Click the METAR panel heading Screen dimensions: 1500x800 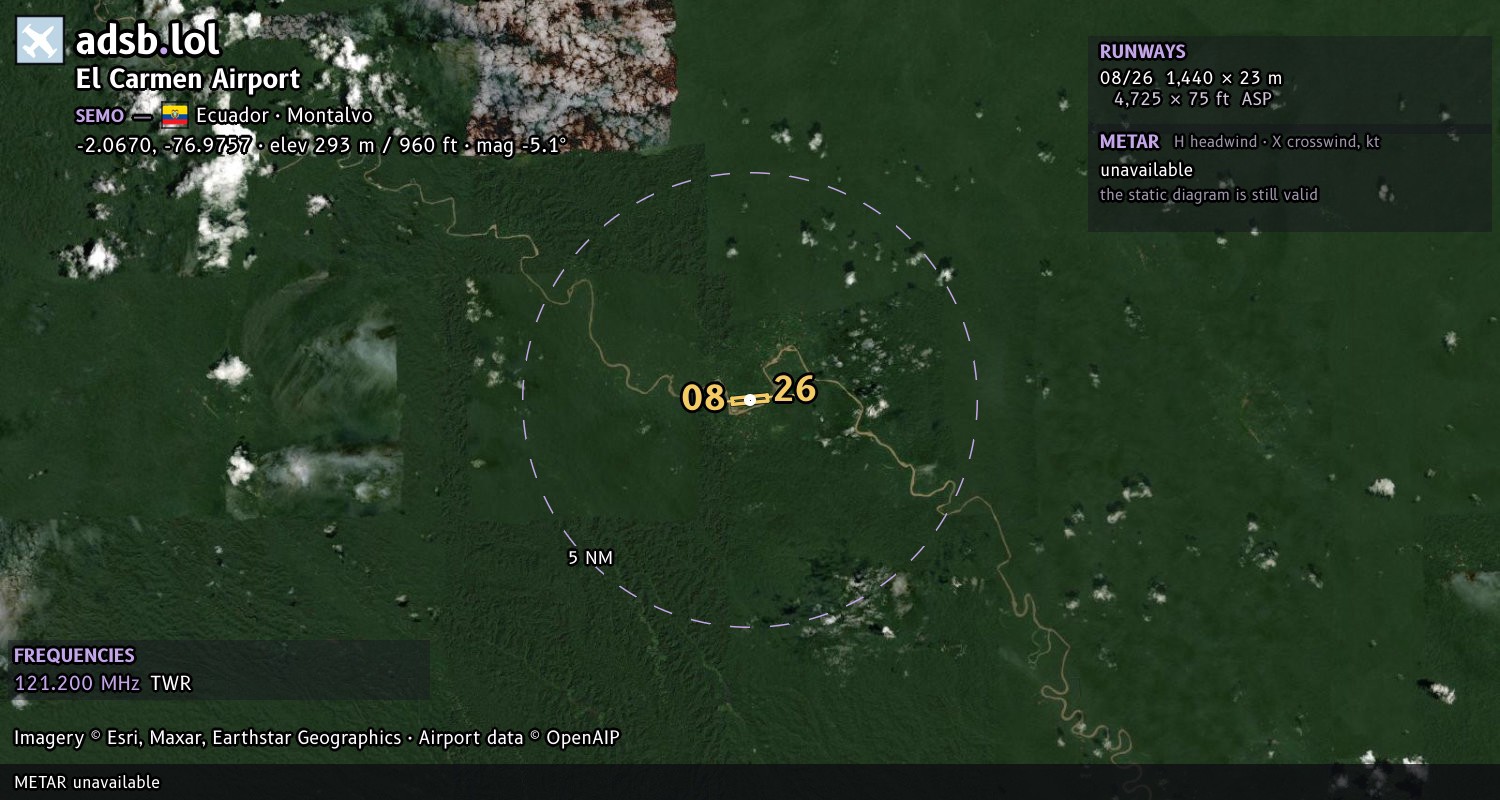(1129, 142)
